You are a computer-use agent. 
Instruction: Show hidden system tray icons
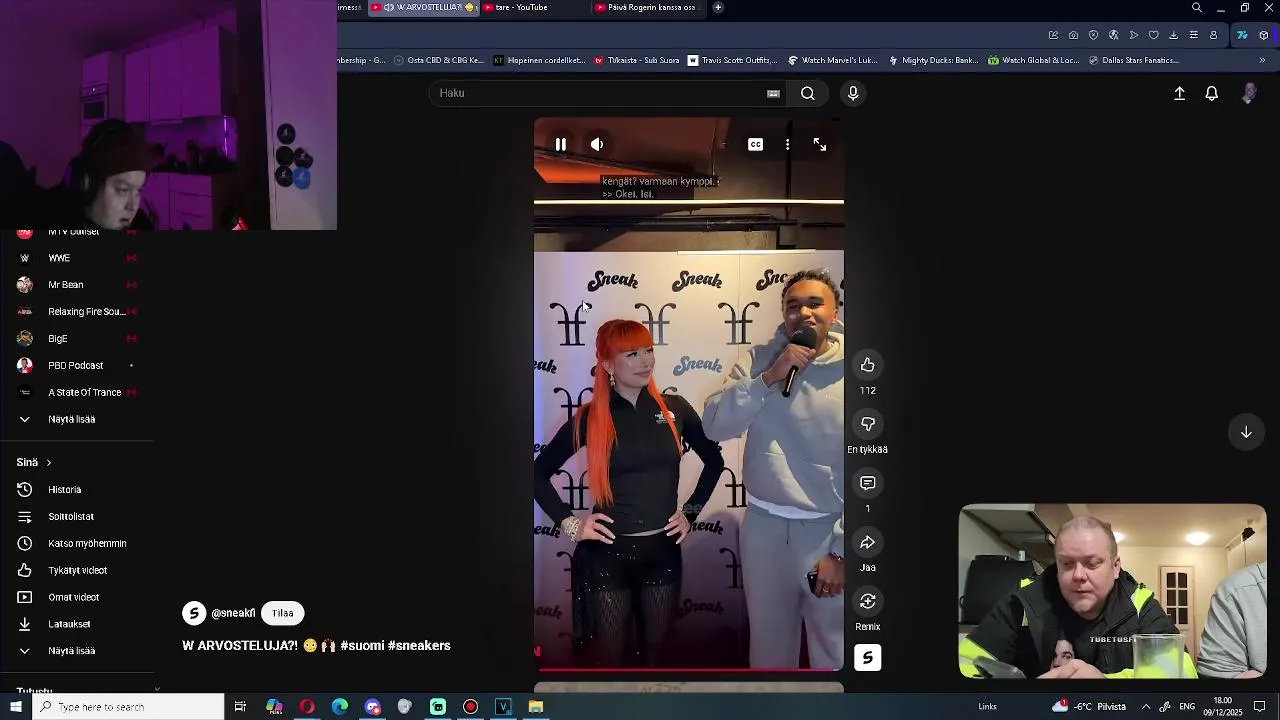tap(1146, 707)
